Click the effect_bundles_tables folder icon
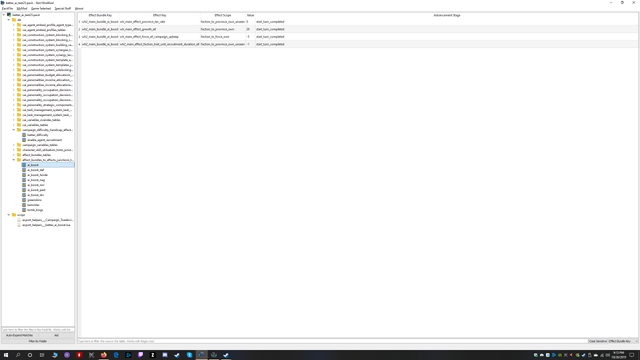The width and height of the screenshot is (640, 360). point(19,155)
